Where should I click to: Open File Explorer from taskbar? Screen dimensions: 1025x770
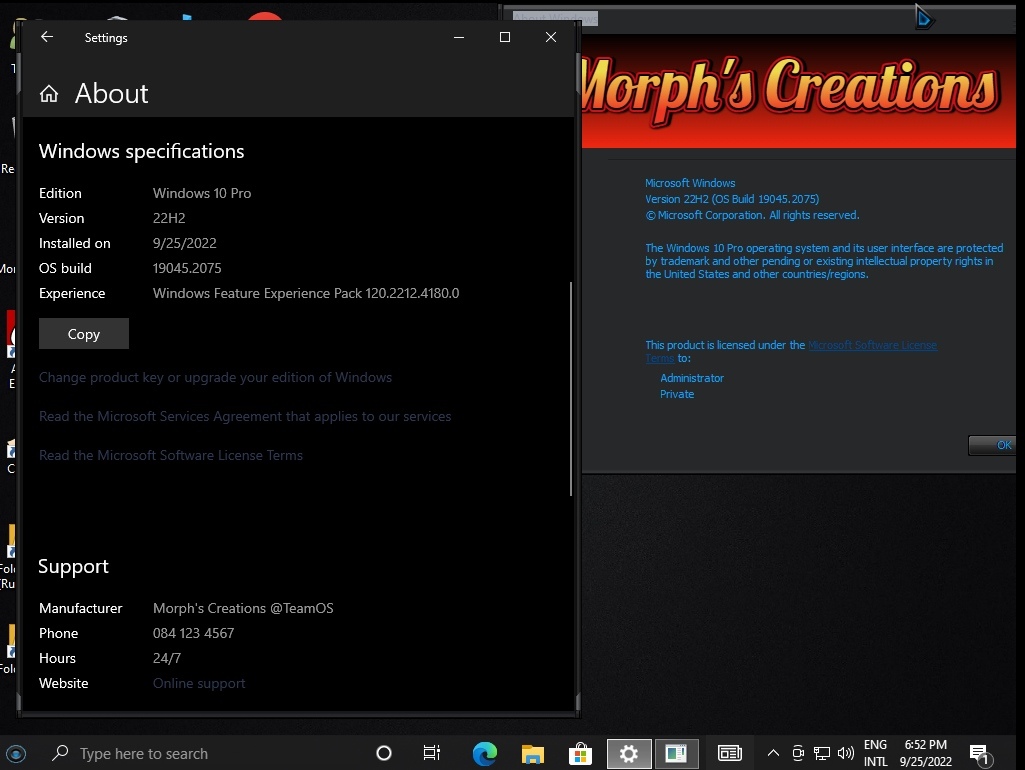(533, 753)
